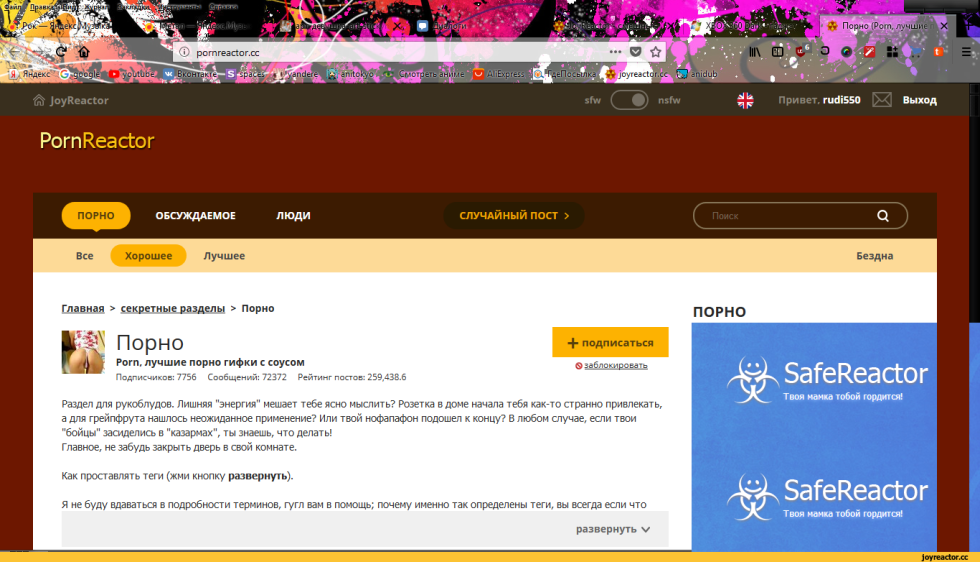Screen dimensions: 980x562
Task: Click the UK flag language icon
Action: (x=745, y=100)
